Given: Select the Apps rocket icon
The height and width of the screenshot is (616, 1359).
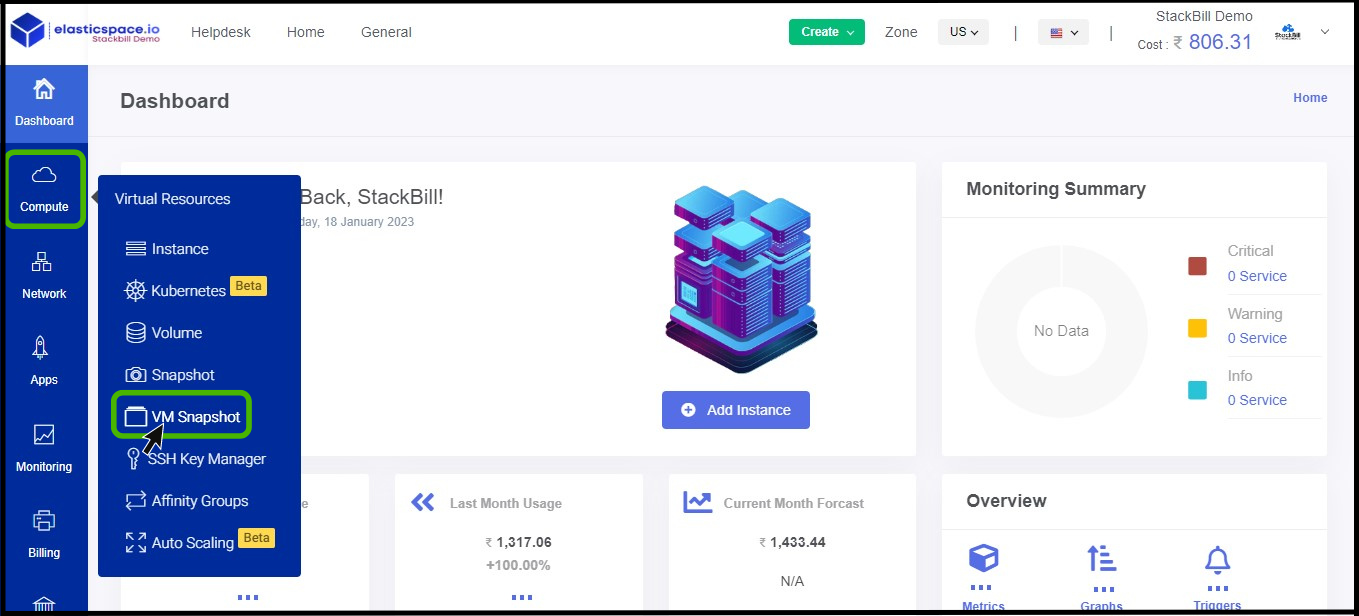Looking at the screenshot, I should pyautogui.click(x=43, y=349).
